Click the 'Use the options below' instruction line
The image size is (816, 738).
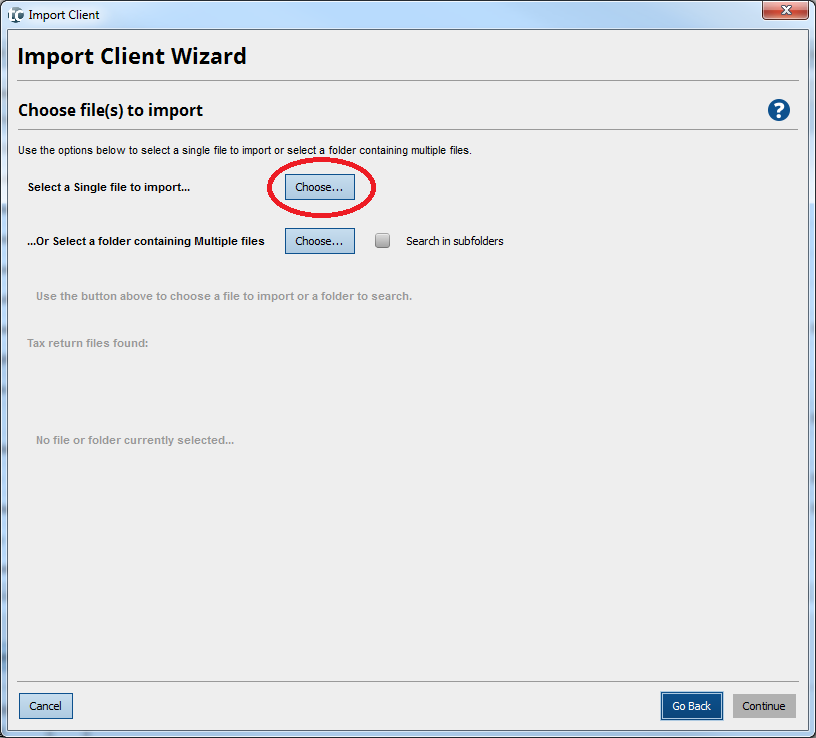[x=244, y=151]
